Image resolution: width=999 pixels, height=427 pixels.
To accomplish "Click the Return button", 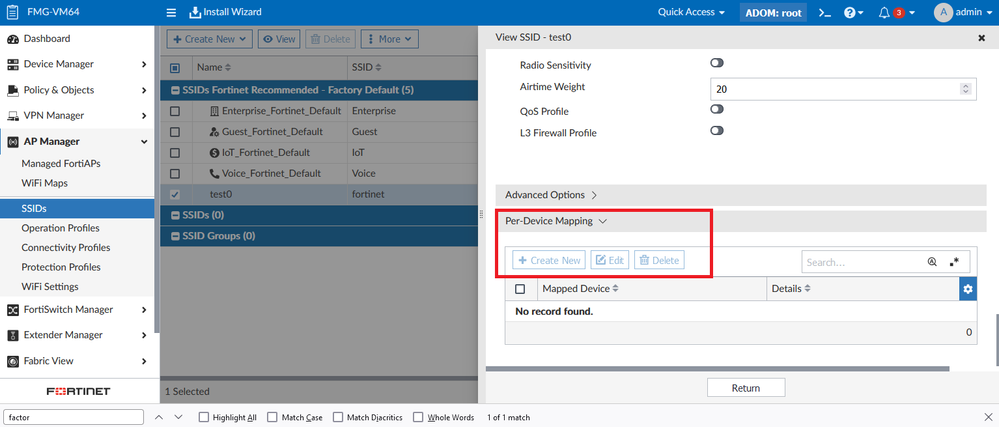I will tap(746, 387).
